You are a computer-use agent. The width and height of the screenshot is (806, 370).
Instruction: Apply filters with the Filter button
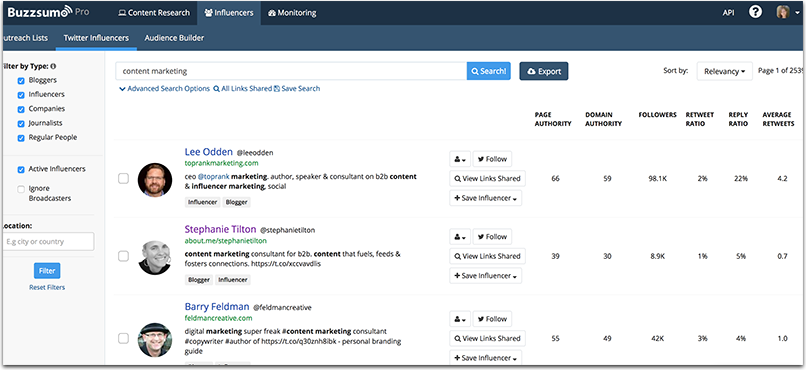[47, 271]
